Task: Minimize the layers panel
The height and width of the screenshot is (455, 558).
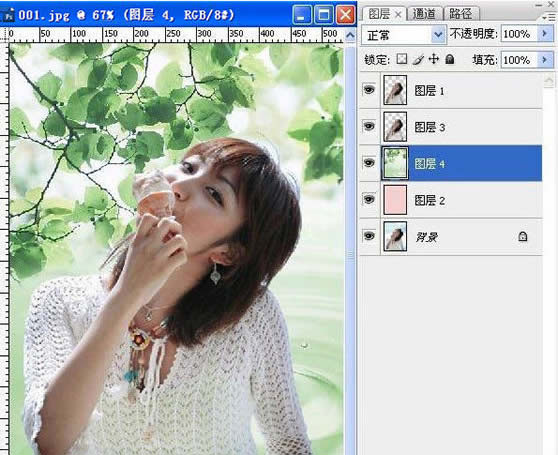Action: coord(539,5)
